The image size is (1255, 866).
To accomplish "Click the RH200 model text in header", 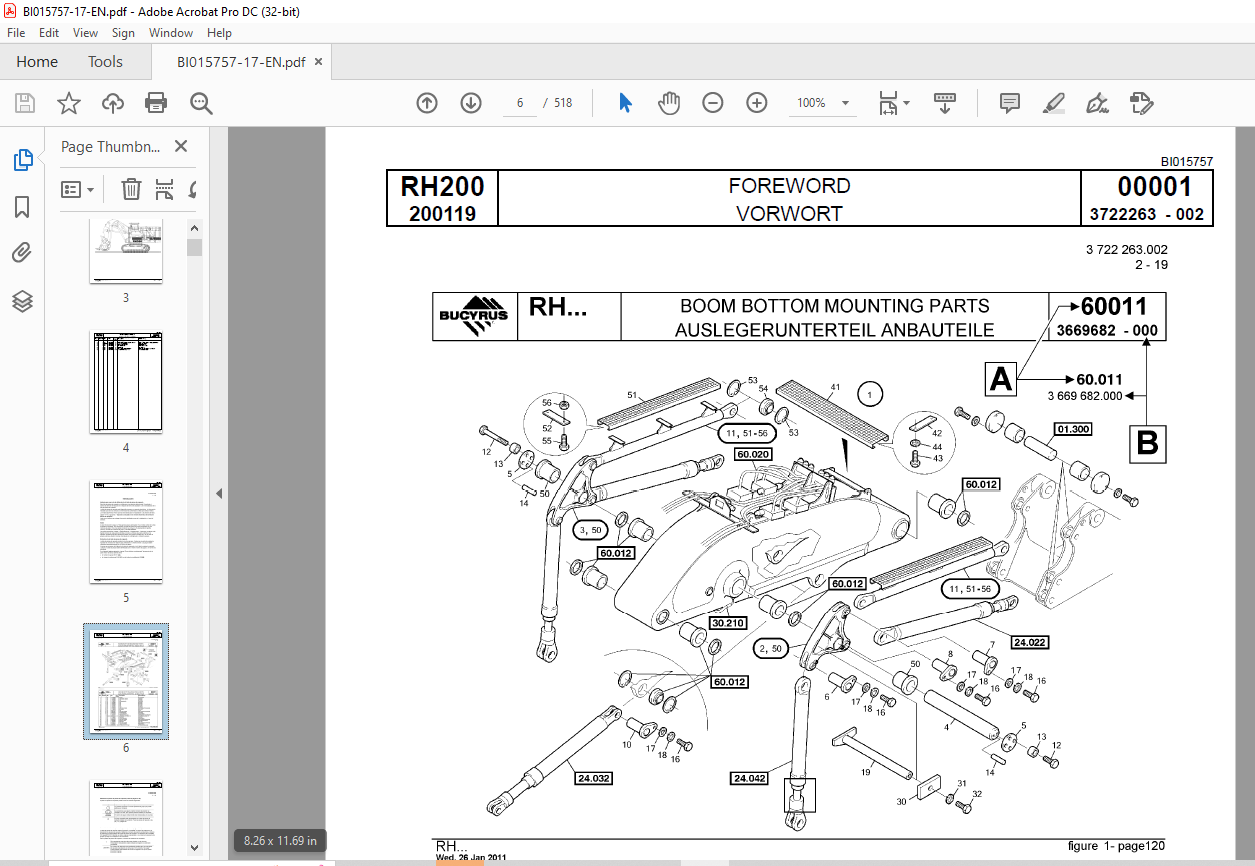I will (x=442, y=187).
